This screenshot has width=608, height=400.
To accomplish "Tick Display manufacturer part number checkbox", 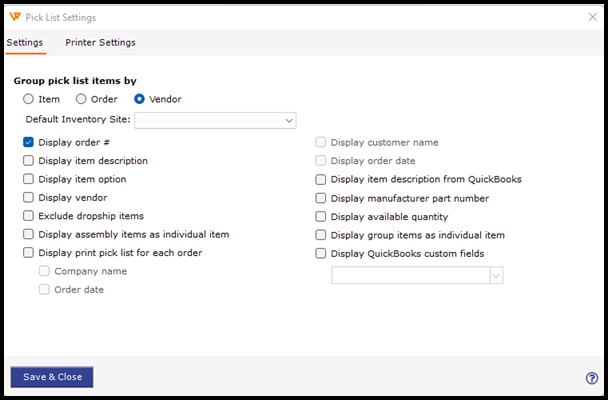I will [321, 198].
